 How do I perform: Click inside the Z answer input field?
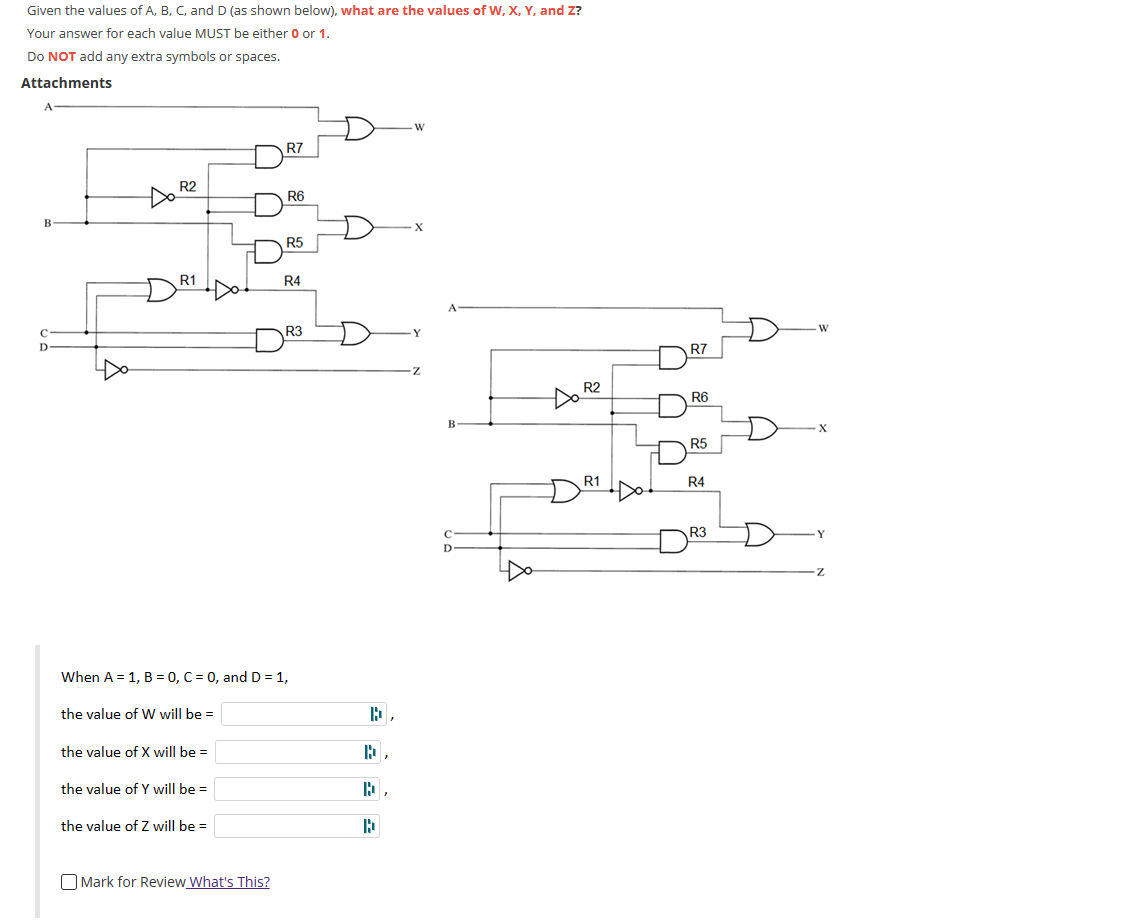(285, 825)
